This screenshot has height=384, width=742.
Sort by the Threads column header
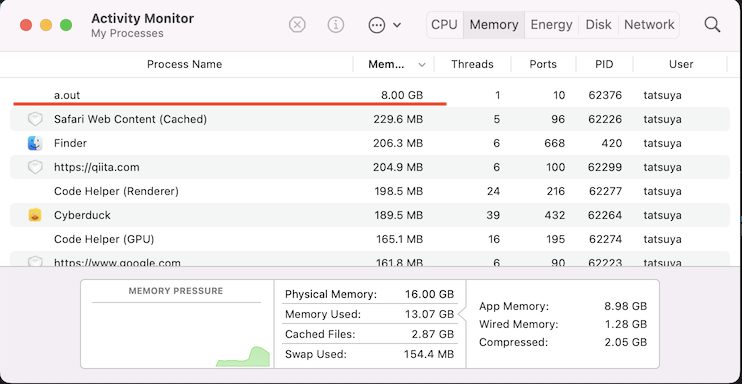click(x=472, y=64)
